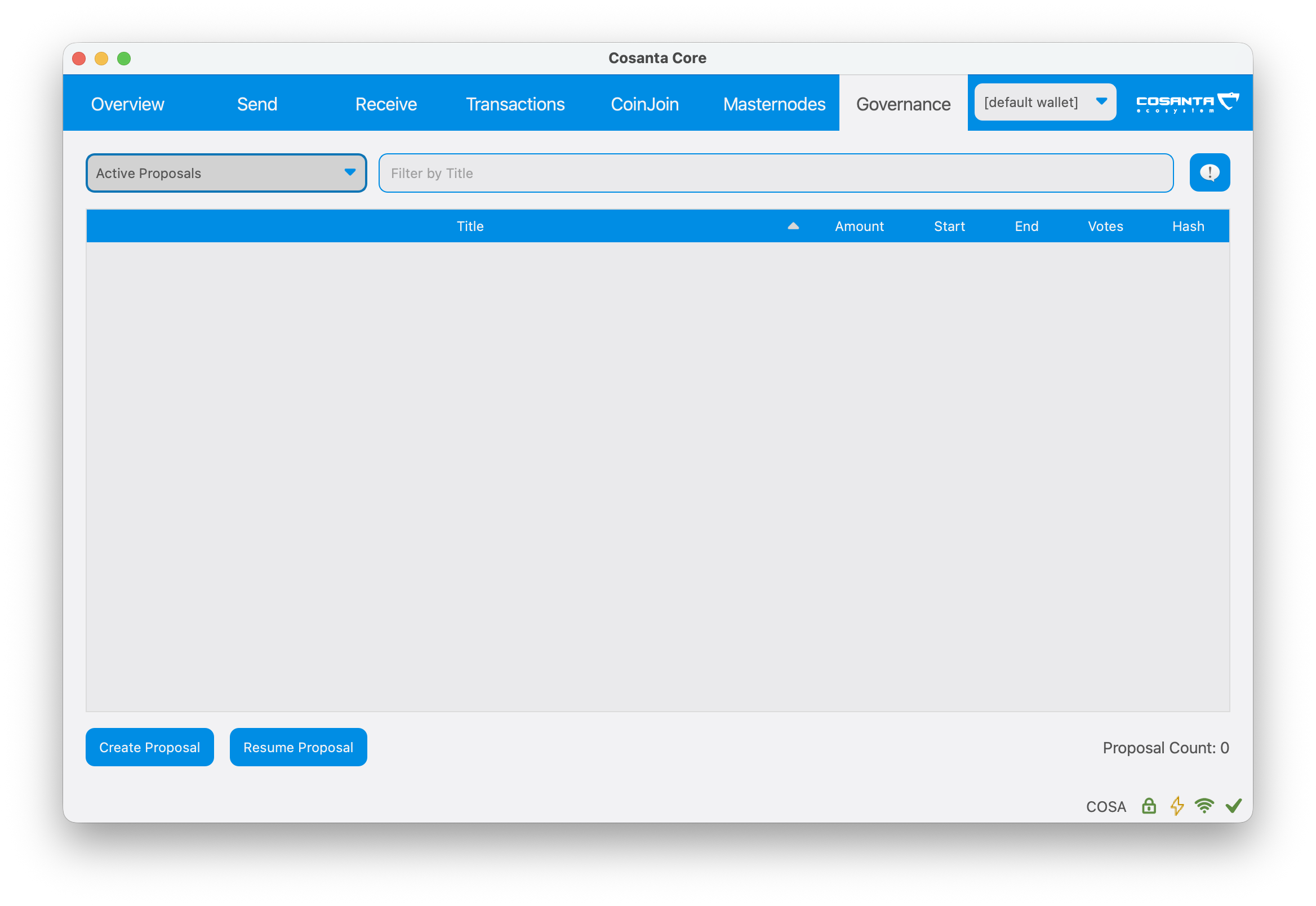Image resolution: width=1316 pixels, height=906 pixels.
Task: Click the Cosanta ecosystem logo
Action: pyautogui.click(x=1186, y=103)
